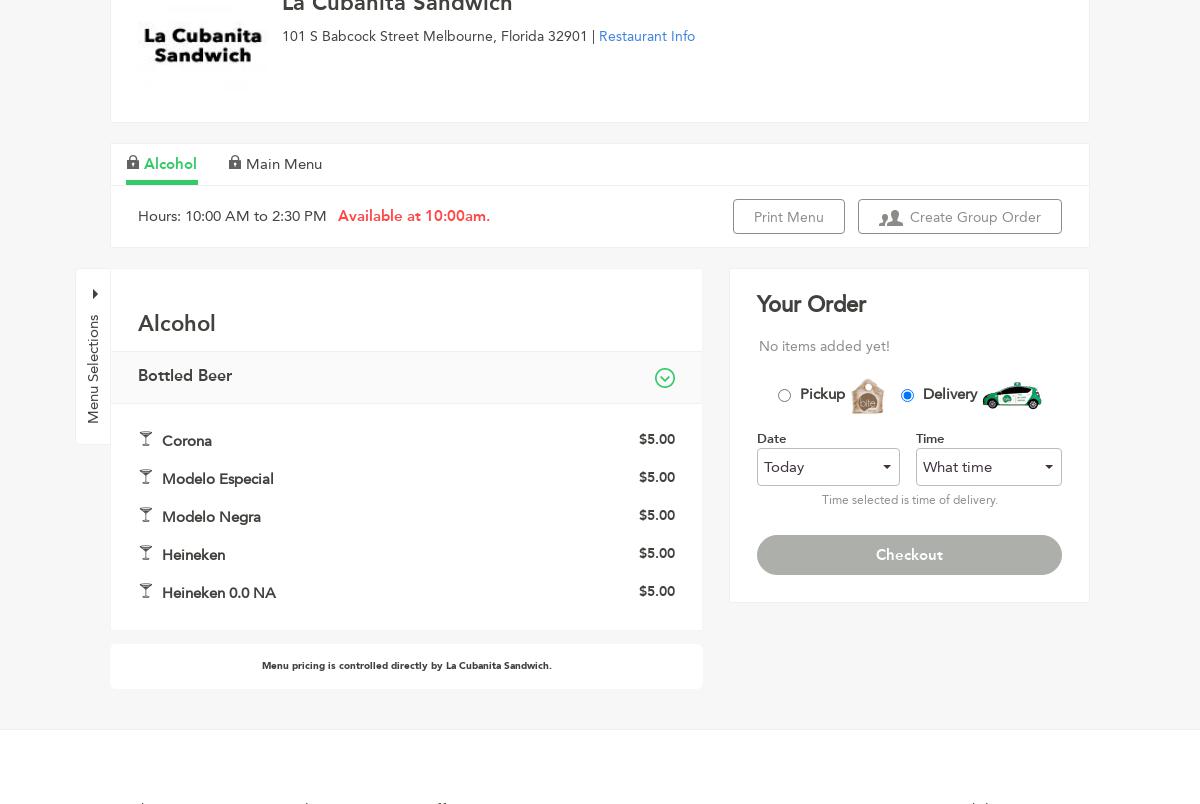The height and width of the screenshot is (804, 1200).
Task: Collapse the Bottled Beer section
Action: pyautogui.click(x=665, y=378)
